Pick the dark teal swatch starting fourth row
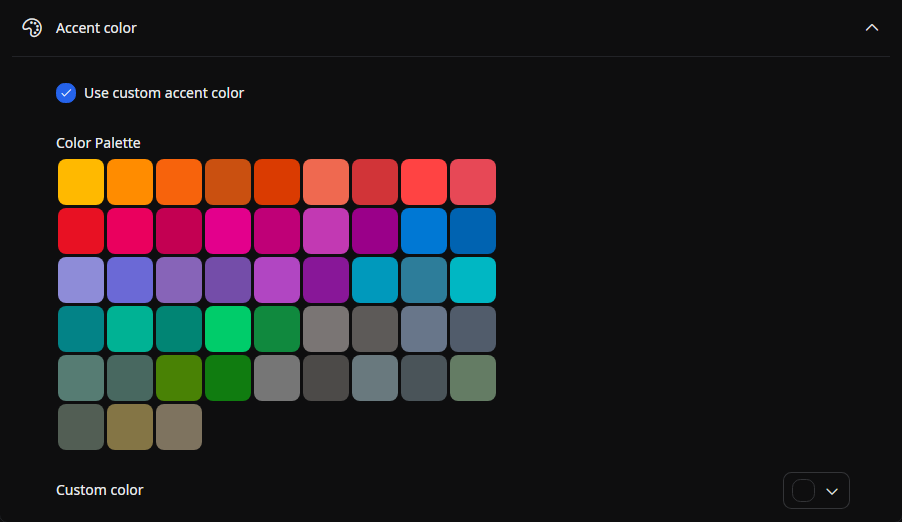Viewport: 902px width, 522px height. (x=81, y=329)
